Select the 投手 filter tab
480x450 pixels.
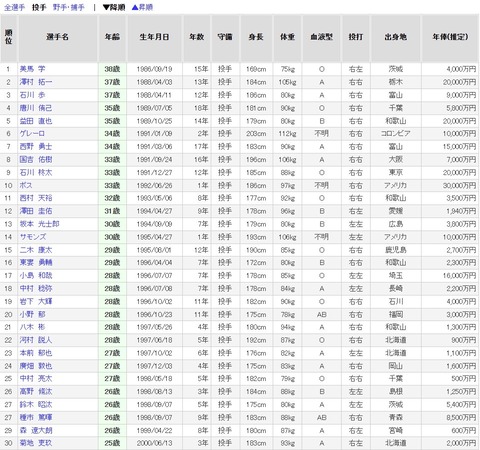coord(39,7)
